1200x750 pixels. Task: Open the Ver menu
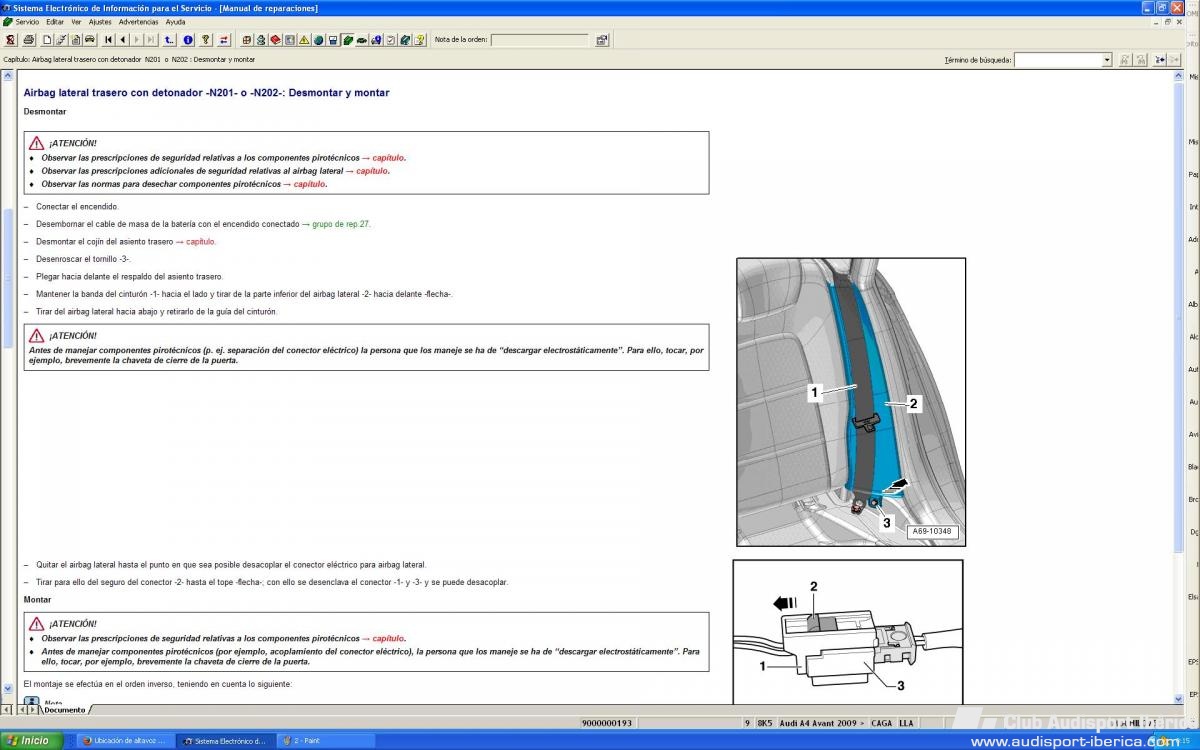[76, 21]
